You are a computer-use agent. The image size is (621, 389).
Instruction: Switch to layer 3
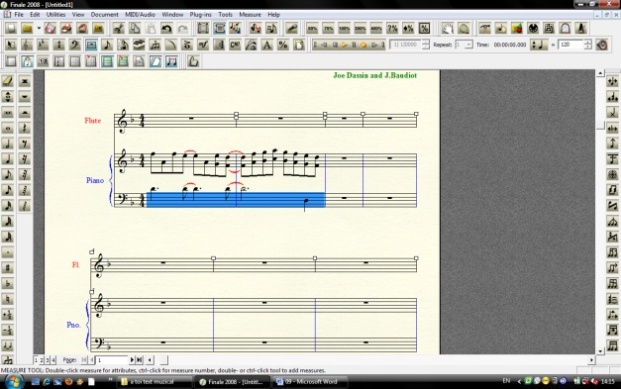click(x=48, y=360)
